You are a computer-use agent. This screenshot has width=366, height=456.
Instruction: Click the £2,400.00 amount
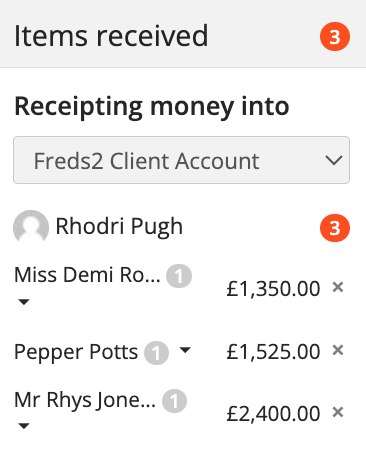tap(273, 414)
